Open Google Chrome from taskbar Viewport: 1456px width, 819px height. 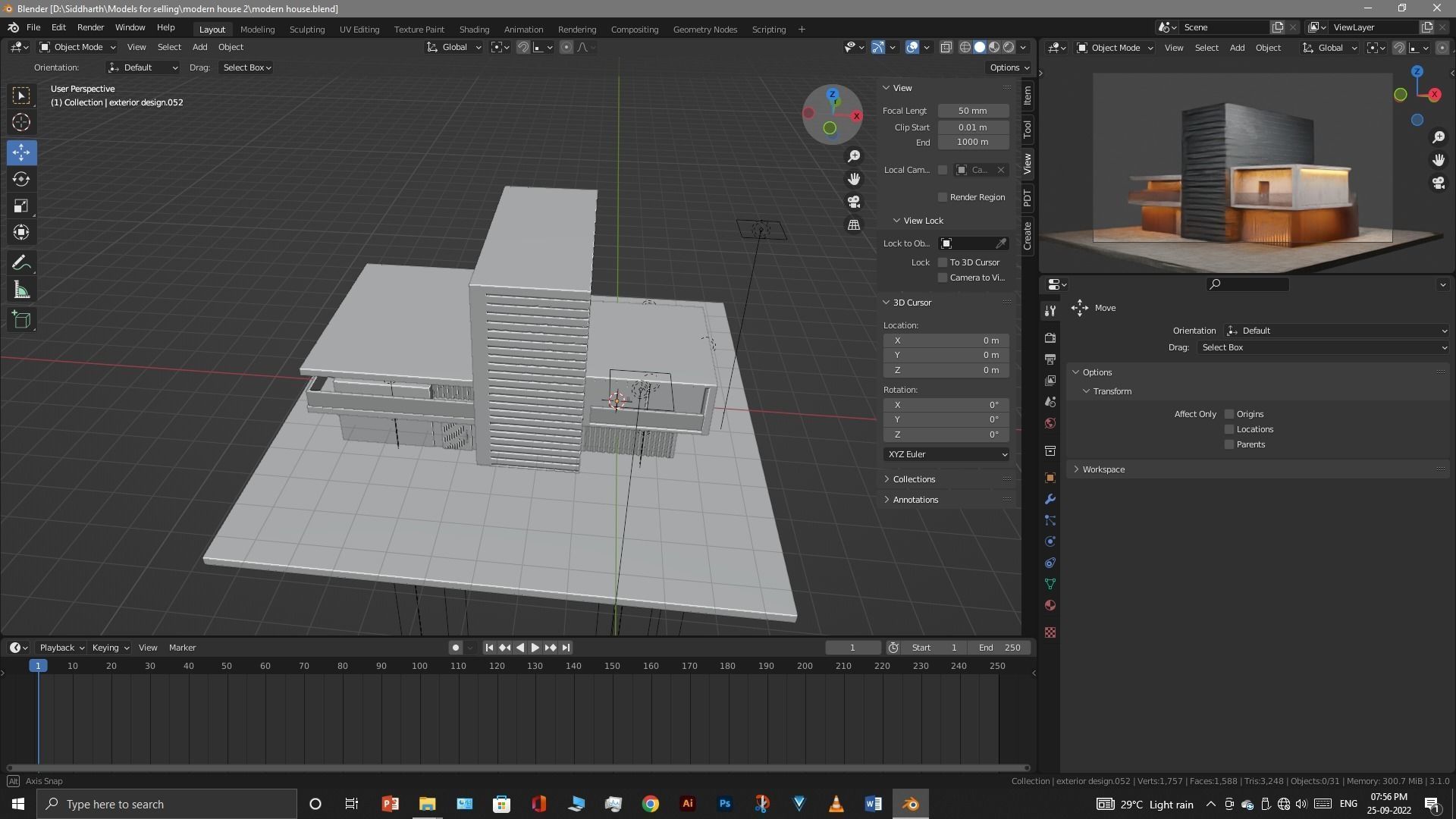(x=650, y=804)
